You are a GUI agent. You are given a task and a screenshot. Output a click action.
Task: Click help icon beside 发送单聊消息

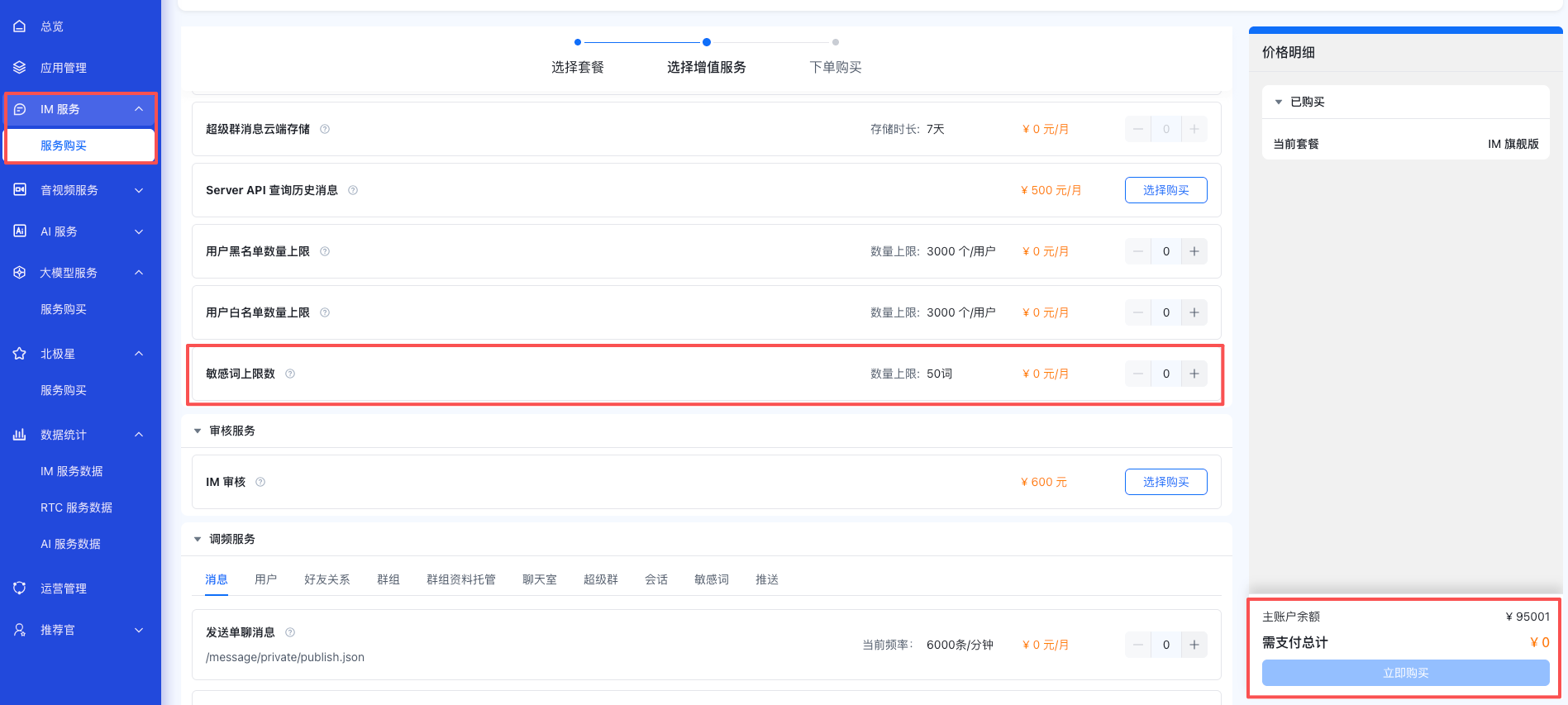[x=290, y=632]
